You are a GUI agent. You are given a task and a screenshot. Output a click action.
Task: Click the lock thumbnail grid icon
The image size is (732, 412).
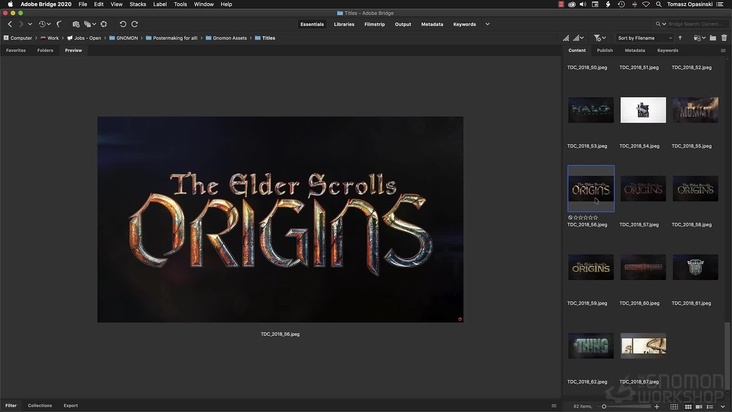point(674,406)
